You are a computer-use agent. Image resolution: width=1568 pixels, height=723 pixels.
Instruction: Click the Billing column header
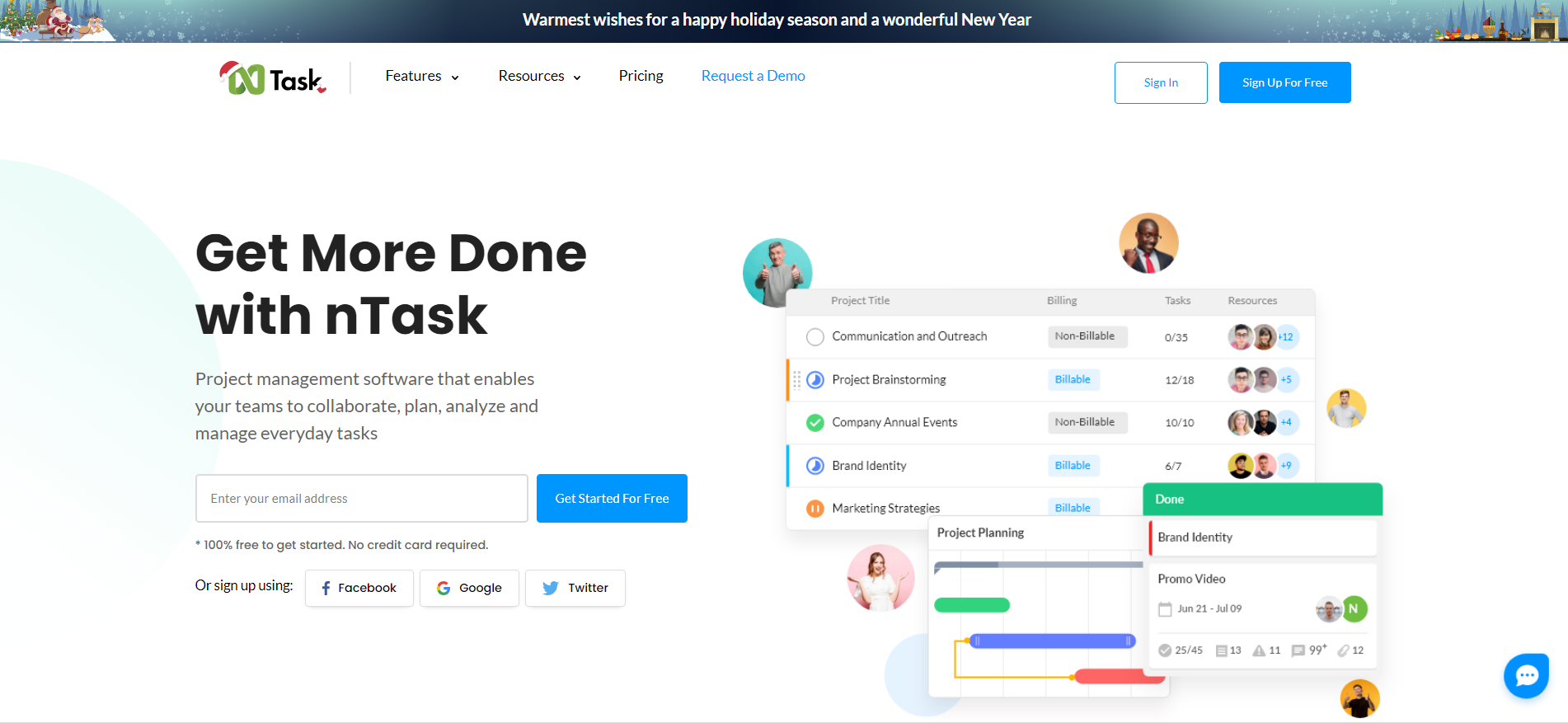1062,301
